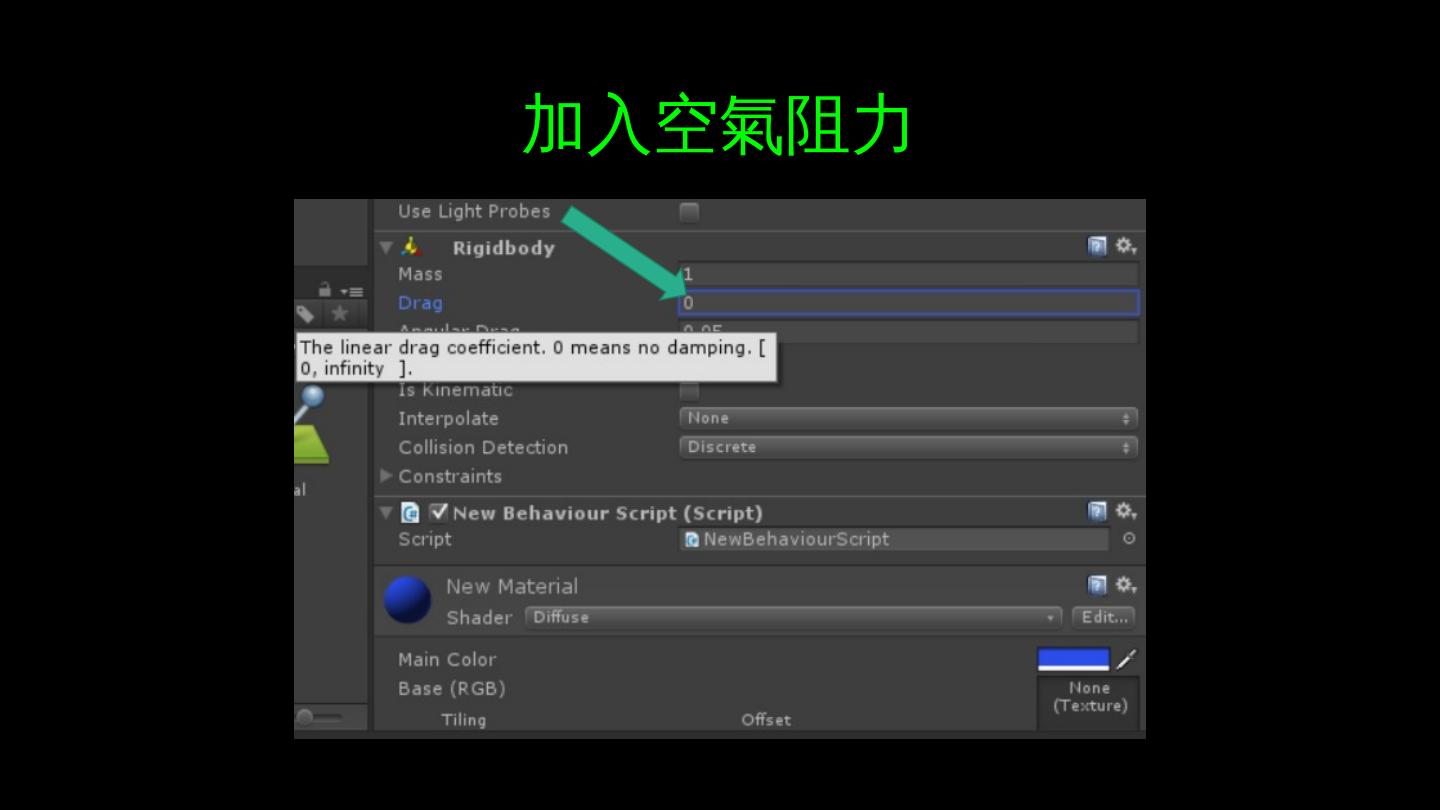Click the None (Texture) slot
The height and width of the screenshot is (810, 1440).
1088,703
